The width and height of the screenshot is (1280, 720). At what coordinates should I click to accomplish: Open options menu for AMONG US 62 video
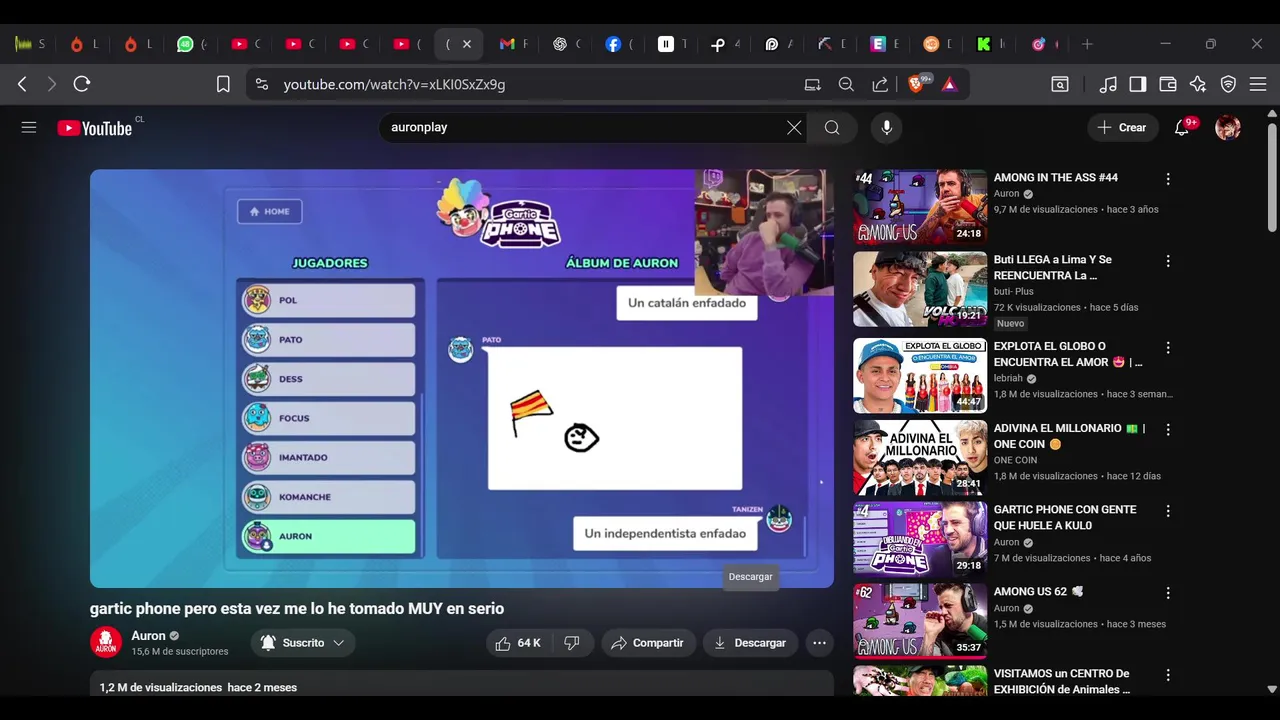point(1168,593)
